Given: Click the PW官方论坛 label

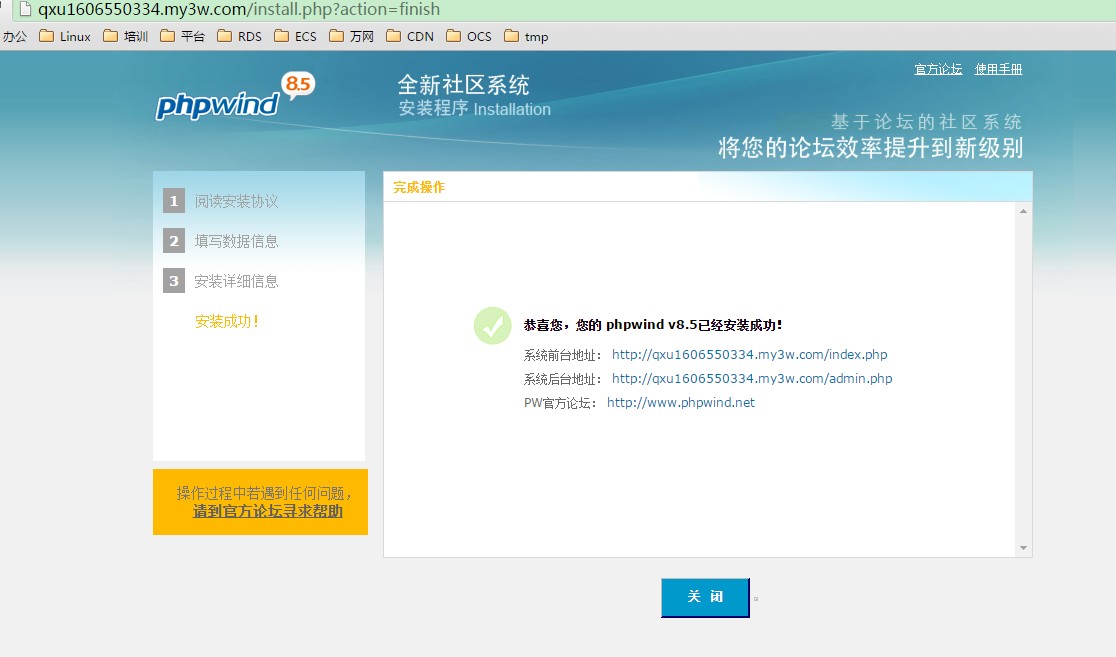Looking at the screenshot, I should [559, 404].
